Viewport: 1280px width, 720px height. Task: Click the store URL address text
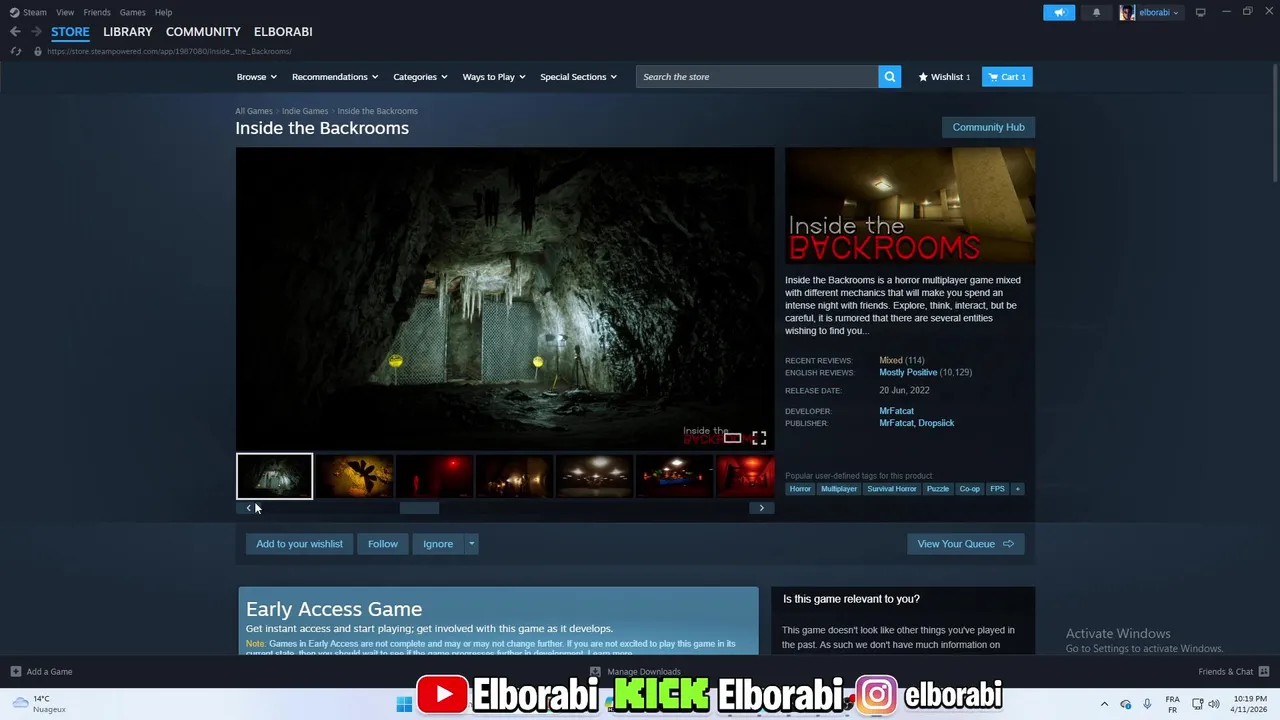coord(169,51)
